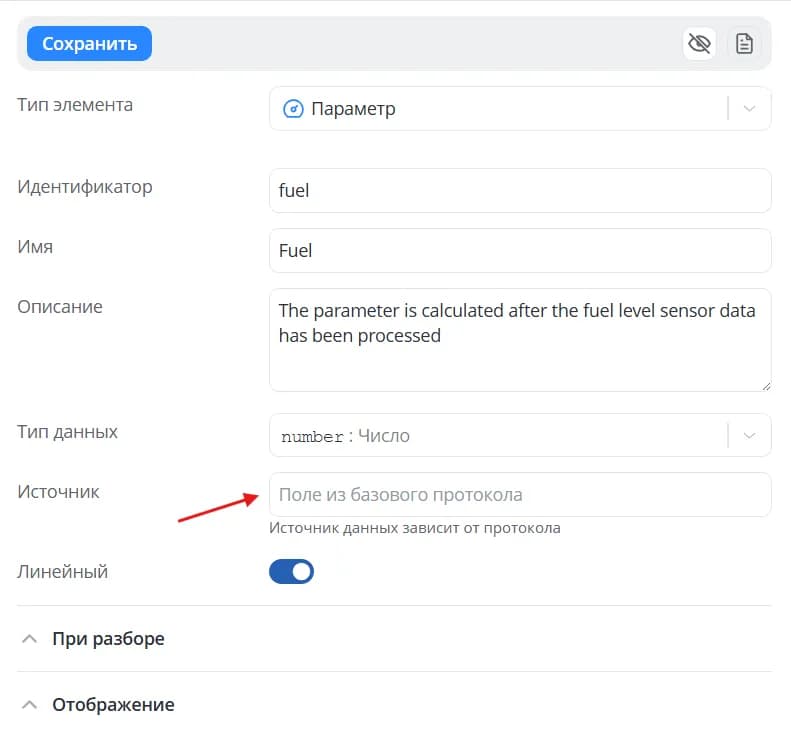The width and height of the screenshot is (791, 746).
Task: Open the document icon in the toolbar
Action: pos(744,43)
